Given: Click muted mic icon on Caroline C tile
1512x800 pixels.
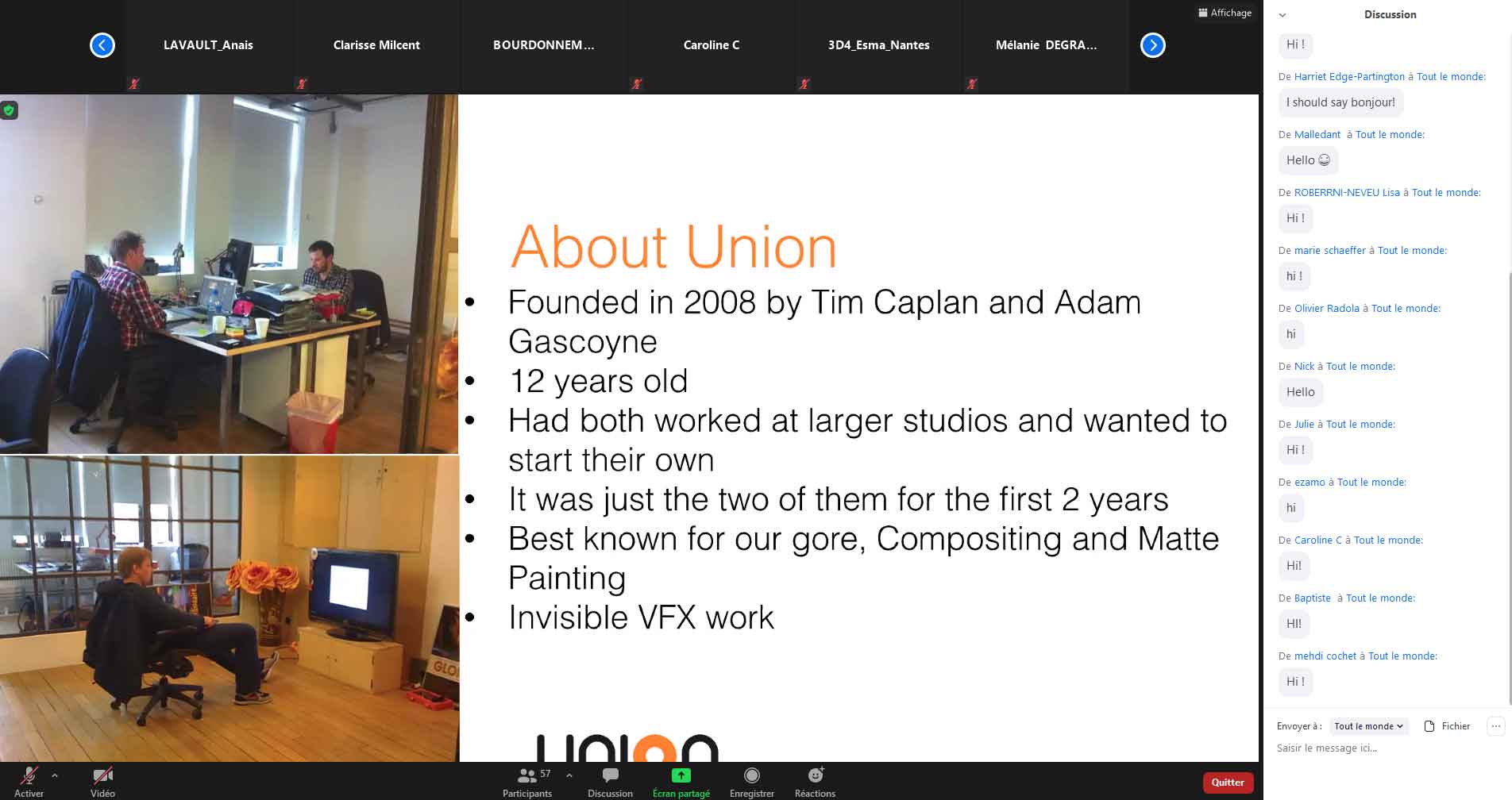Looking at the screenshot, I should click(637, 83).
